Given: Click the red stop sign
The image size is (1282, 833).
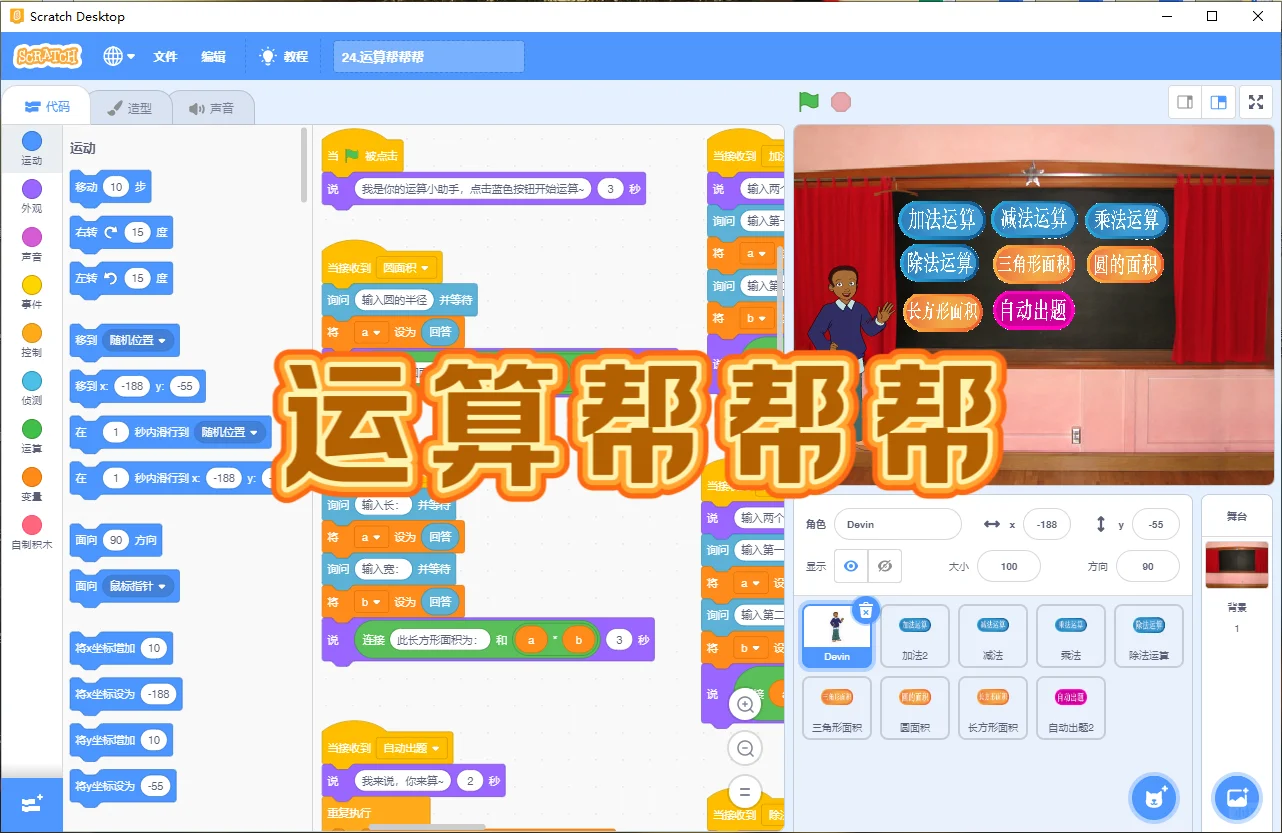Looking at the screenshot, I should click(x=840, y=101).
